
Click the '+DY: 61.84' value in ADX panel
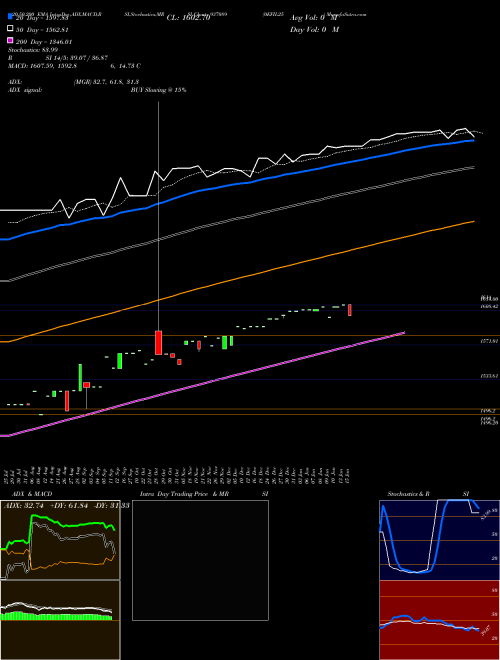click(x=68, y=506)
